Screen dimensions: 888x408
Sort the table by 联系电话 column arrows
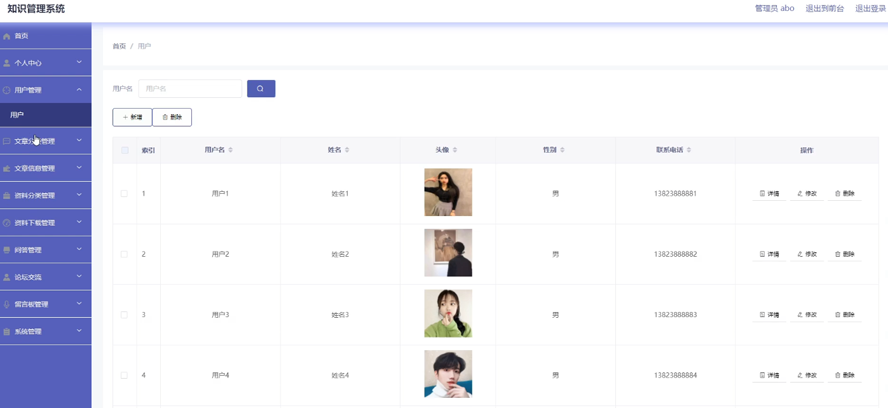click(688, 150)
